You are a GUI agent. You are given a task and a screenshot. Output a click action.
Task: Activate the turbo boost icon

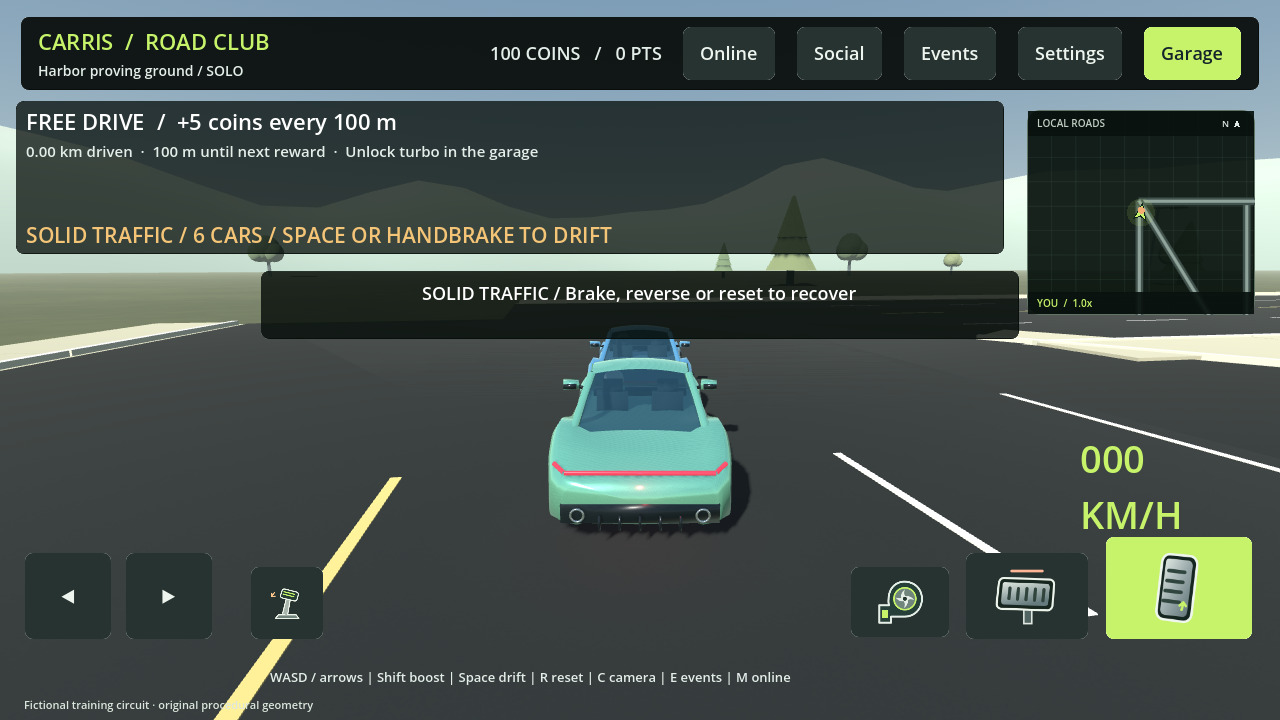[x=900, y=602]
